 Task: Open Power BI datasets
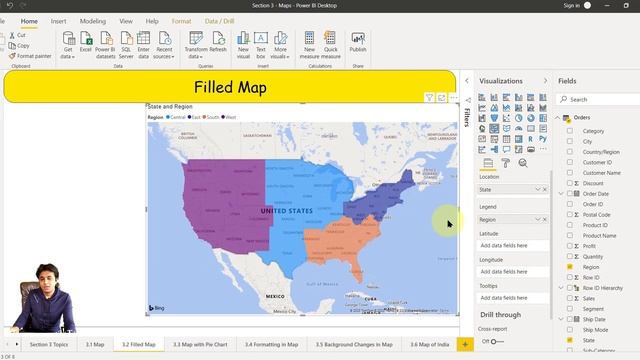tap(106, 45)
